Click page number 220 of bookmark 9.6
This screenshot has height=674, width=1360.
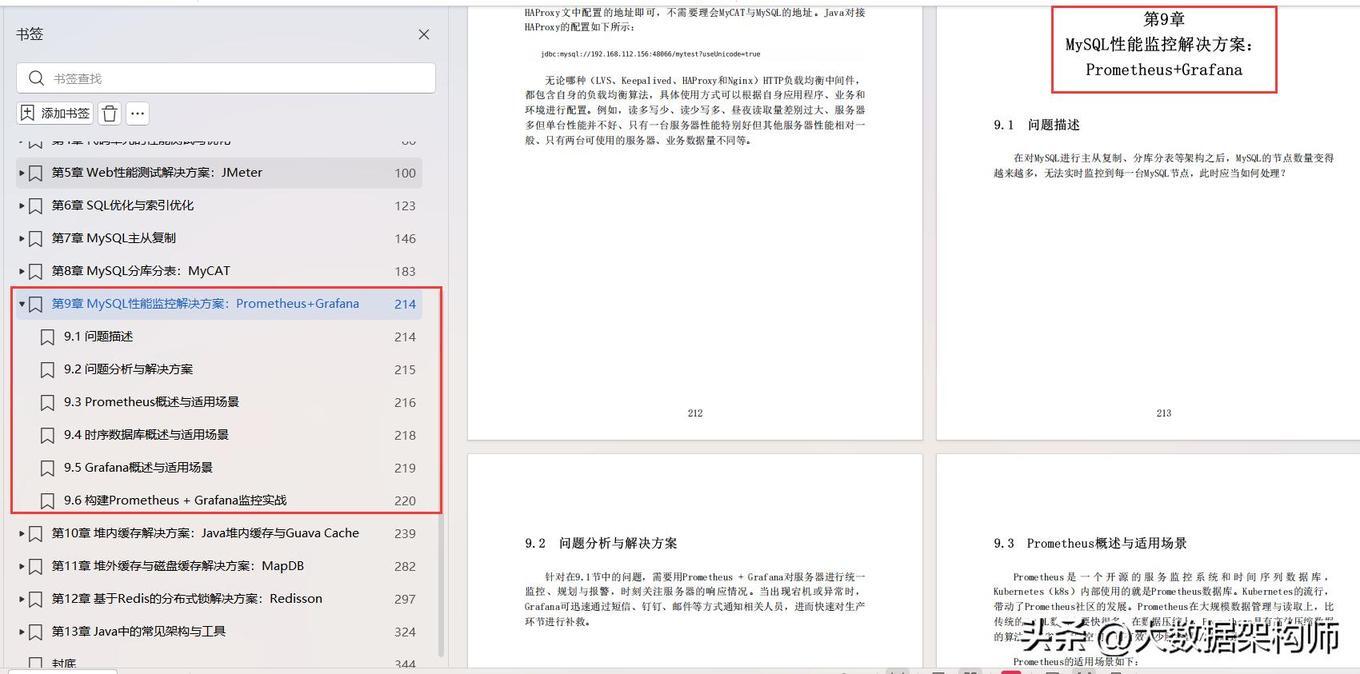pos(405,501)
